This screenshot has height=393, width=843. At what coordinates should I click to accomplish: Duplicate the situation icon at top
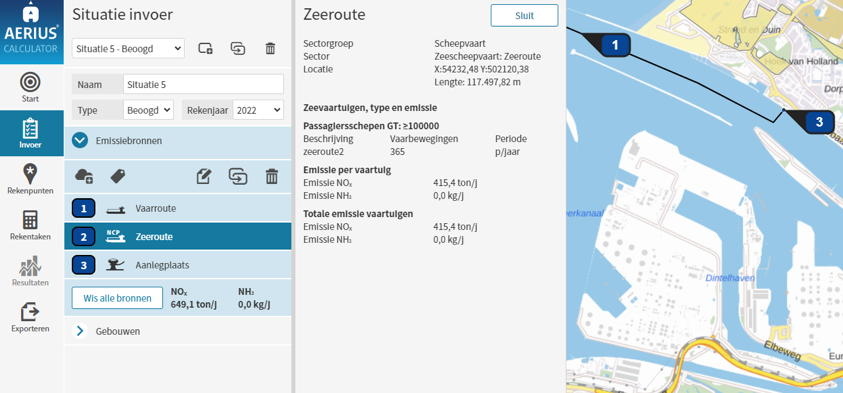(x=238, y=48)
